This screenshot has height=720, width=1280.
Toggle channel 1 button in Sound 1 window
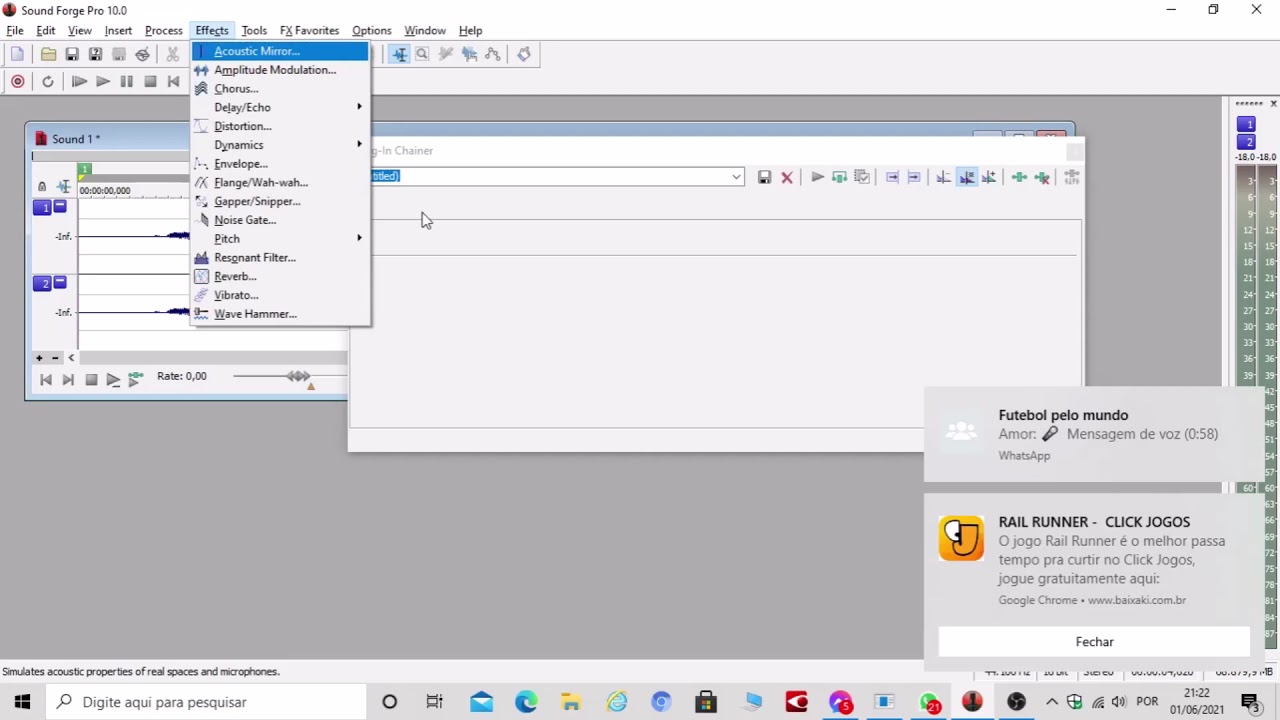[x=42, y=208]
